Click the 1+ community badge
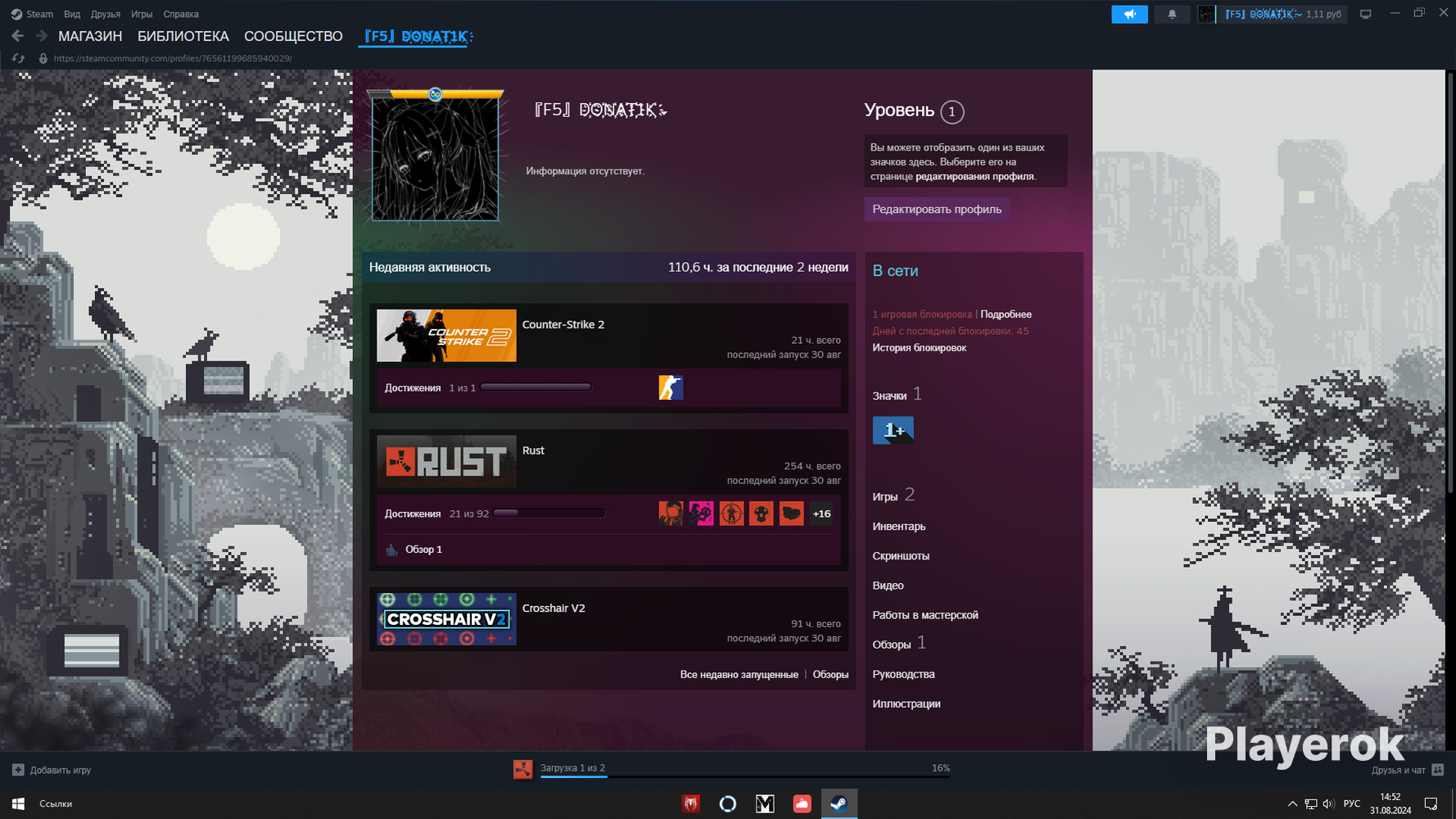 [893, 430]
